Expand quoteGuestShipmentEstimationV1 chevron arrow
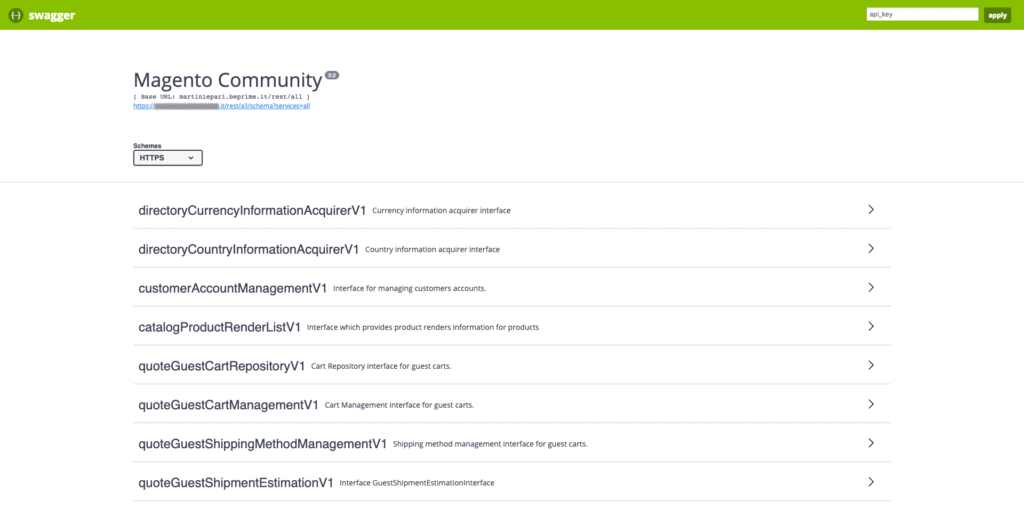1024x510 pixels. click(871, 482)
